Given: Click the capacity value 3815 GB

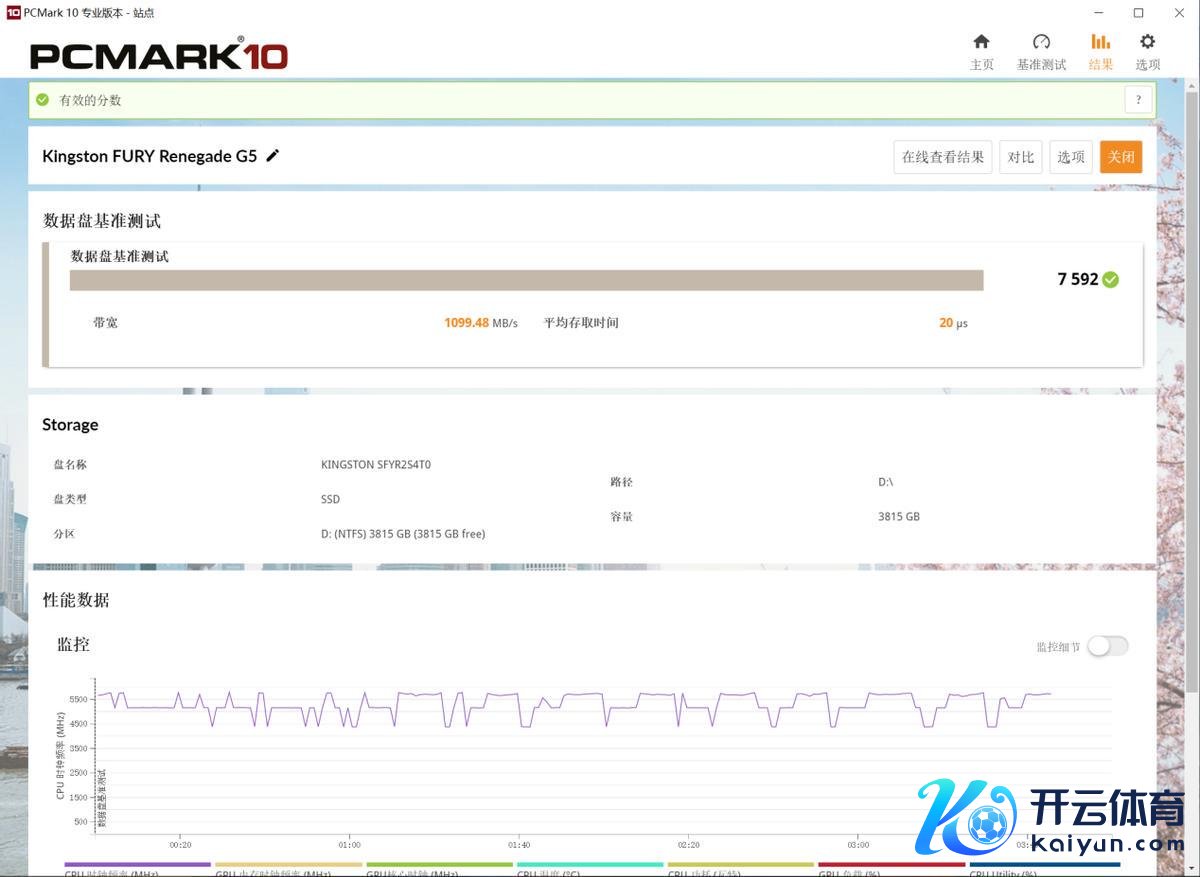Looking at the screenshot, I should click(x=898, y=517).
